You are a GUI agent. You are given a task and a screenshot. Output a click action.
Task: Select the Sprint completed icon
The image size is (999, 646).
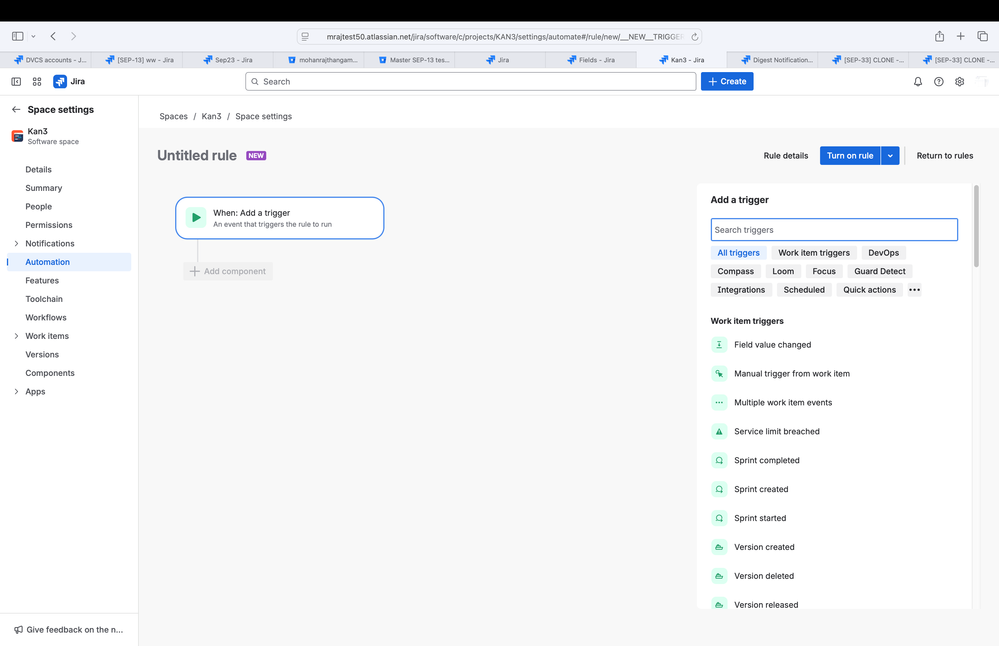[719, 460]
